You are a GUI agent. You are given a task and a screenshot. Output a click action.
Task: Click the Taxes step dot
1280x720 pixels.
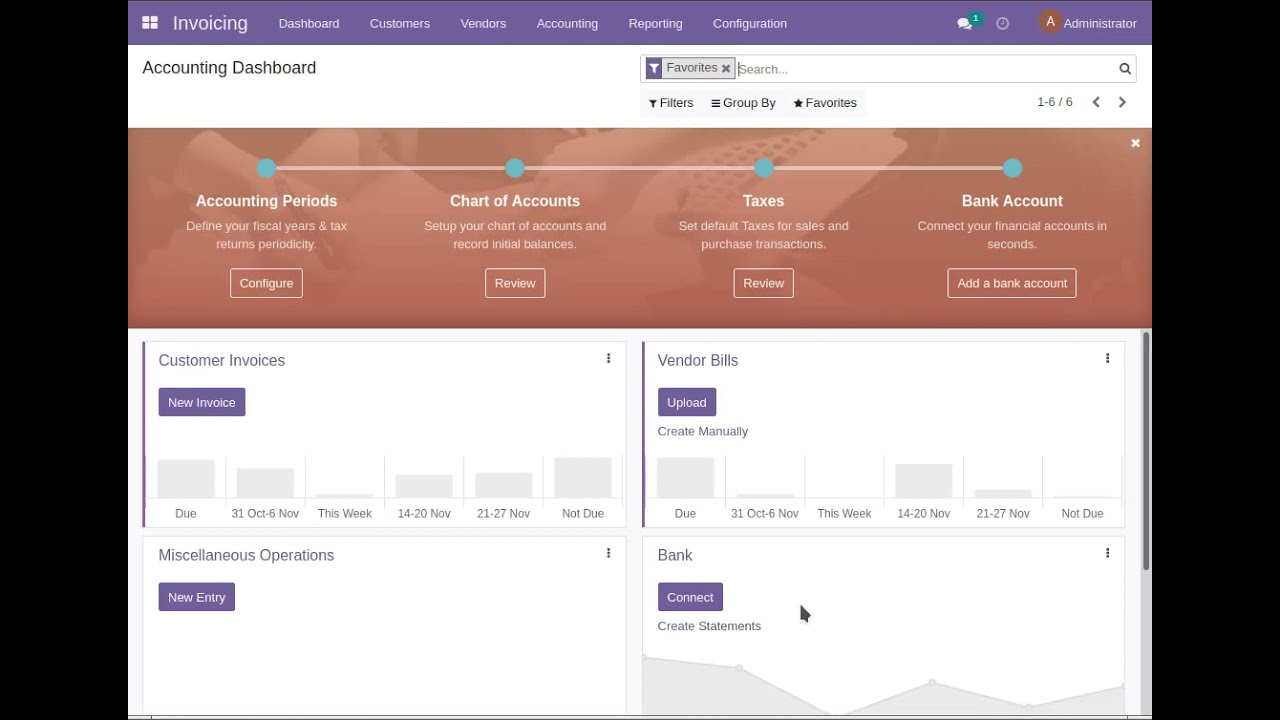click(x=764, y=168)
